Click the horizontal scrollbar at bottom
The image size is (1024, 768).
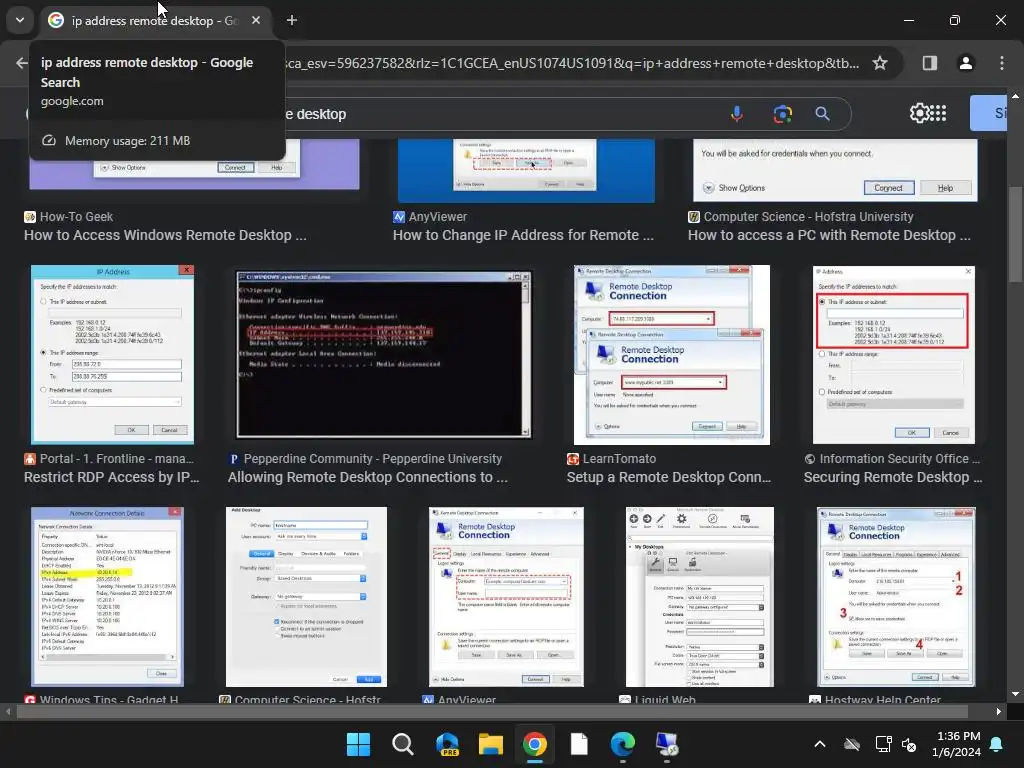point(492,711)
